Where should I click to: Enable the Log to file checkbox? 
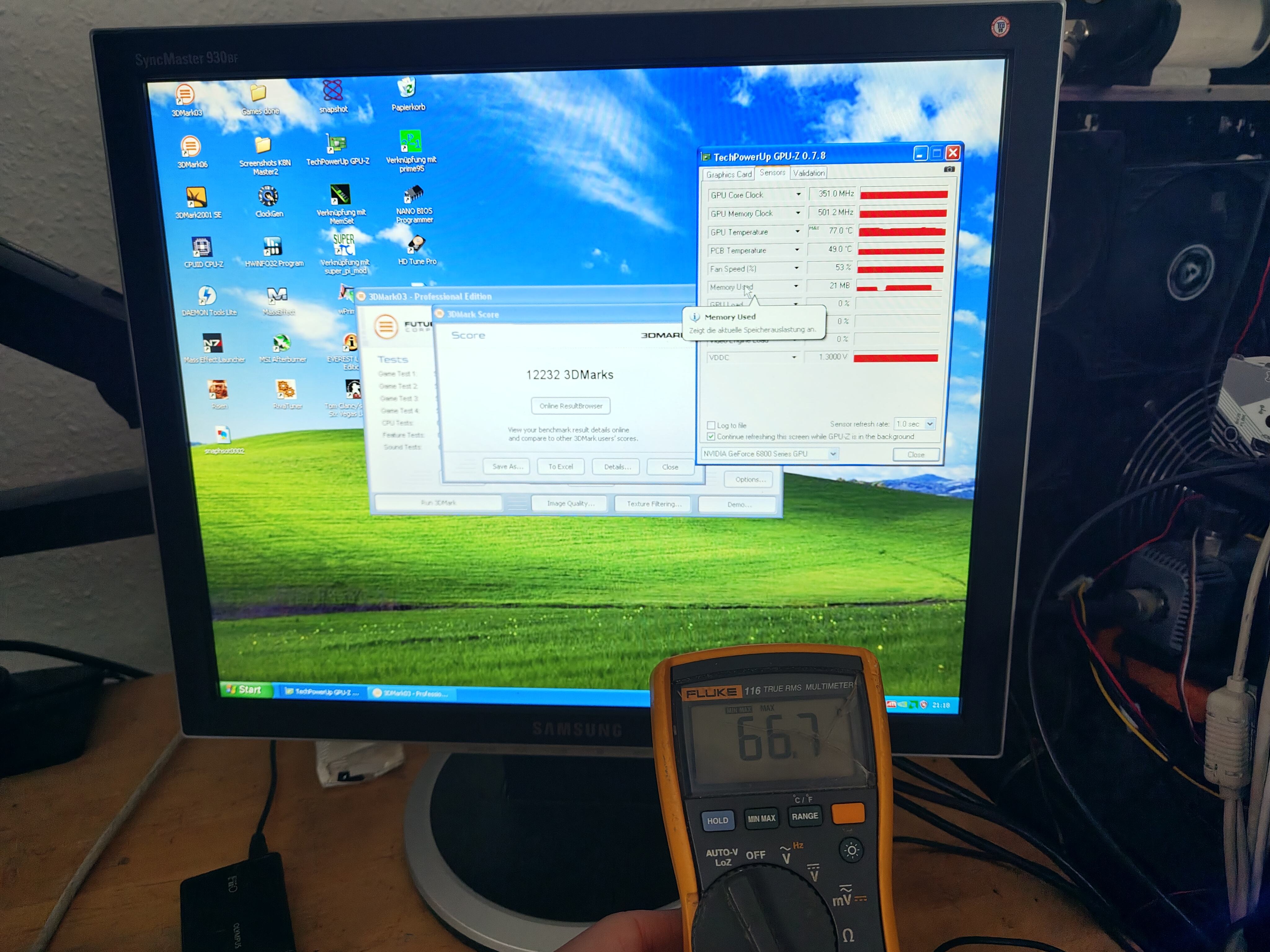click(x=711, y=425)
